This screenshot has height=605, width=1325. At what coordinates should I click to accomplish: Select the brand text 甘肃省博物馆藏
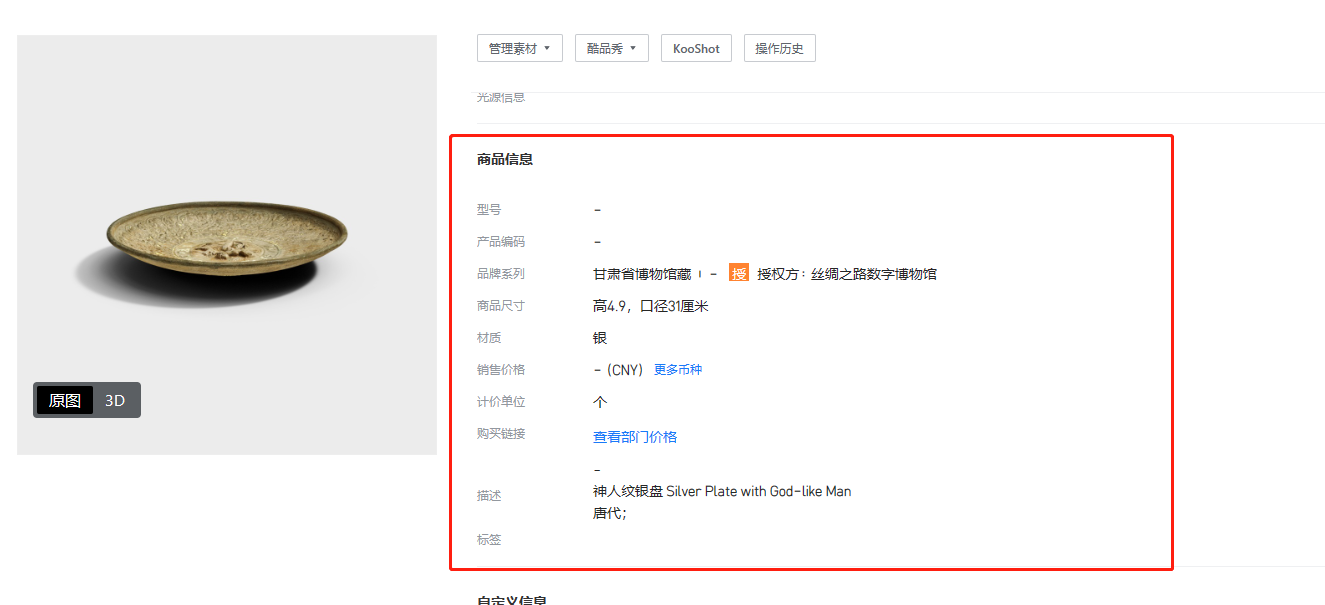[641, 274]
